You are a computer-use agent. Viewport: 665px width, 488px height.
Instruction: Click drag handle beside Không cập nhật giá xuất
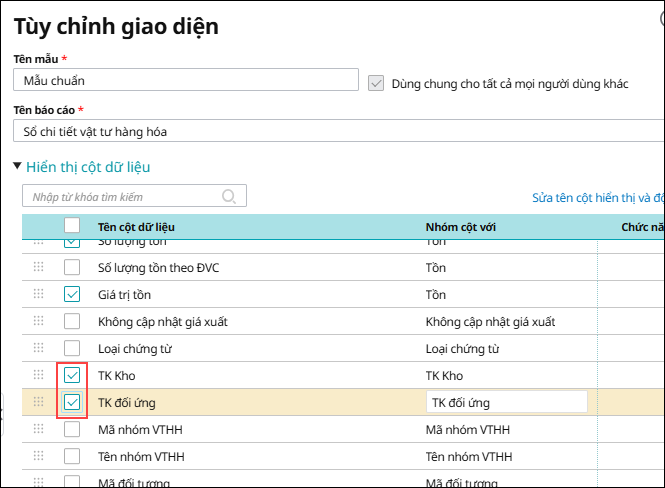click(39, 321)
